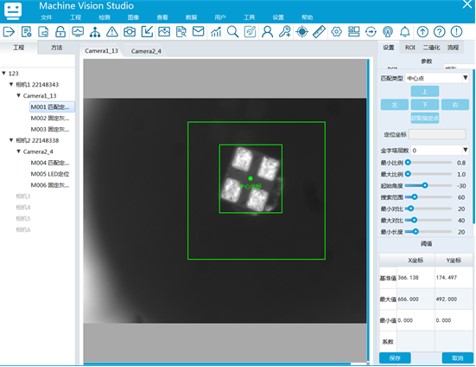Click the blue cancel button at bottom right
This screenshot has height=367, width=476.
457,358
